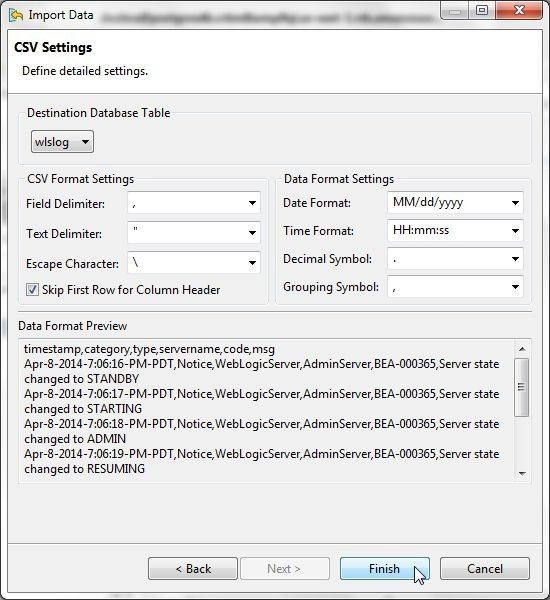550x600 pixels.
Task: Click the maximize window button
Action: [x=482, y=10]
